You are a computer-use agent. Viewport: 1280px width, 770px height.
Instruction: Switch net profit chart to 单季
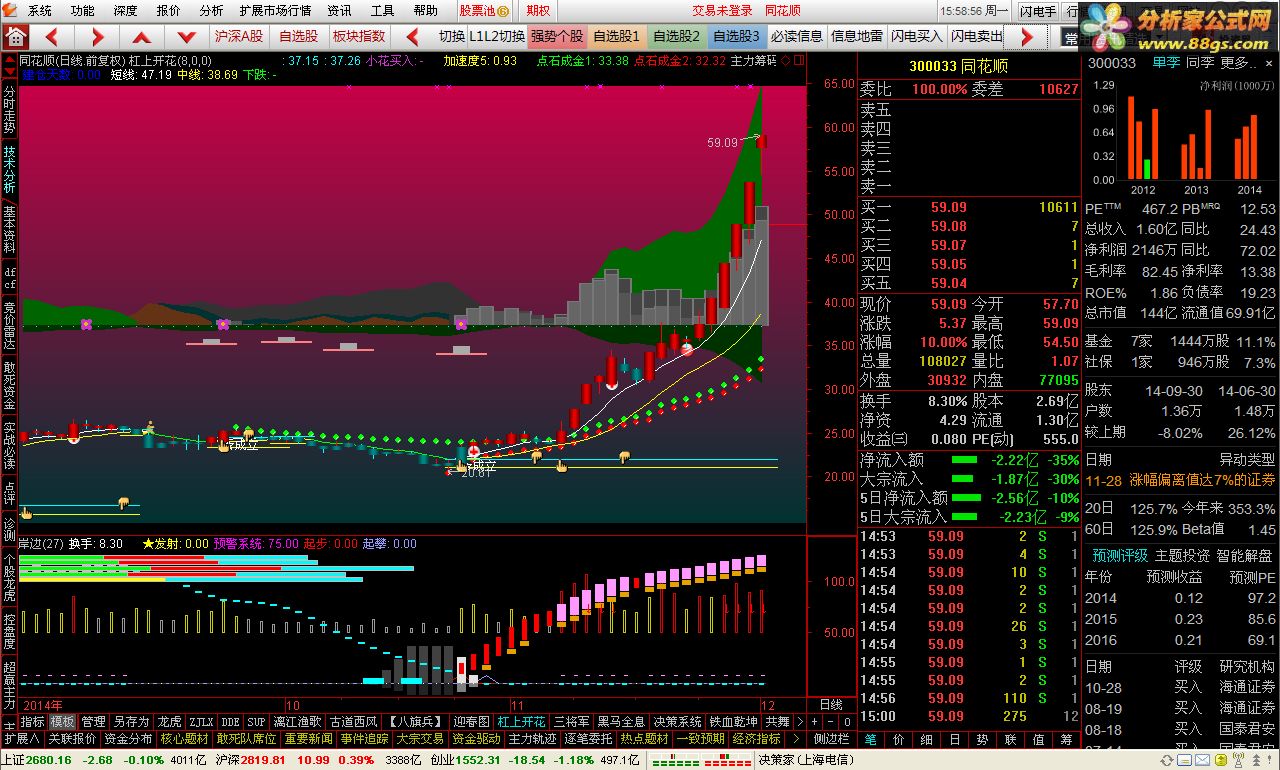(1166, 62)
